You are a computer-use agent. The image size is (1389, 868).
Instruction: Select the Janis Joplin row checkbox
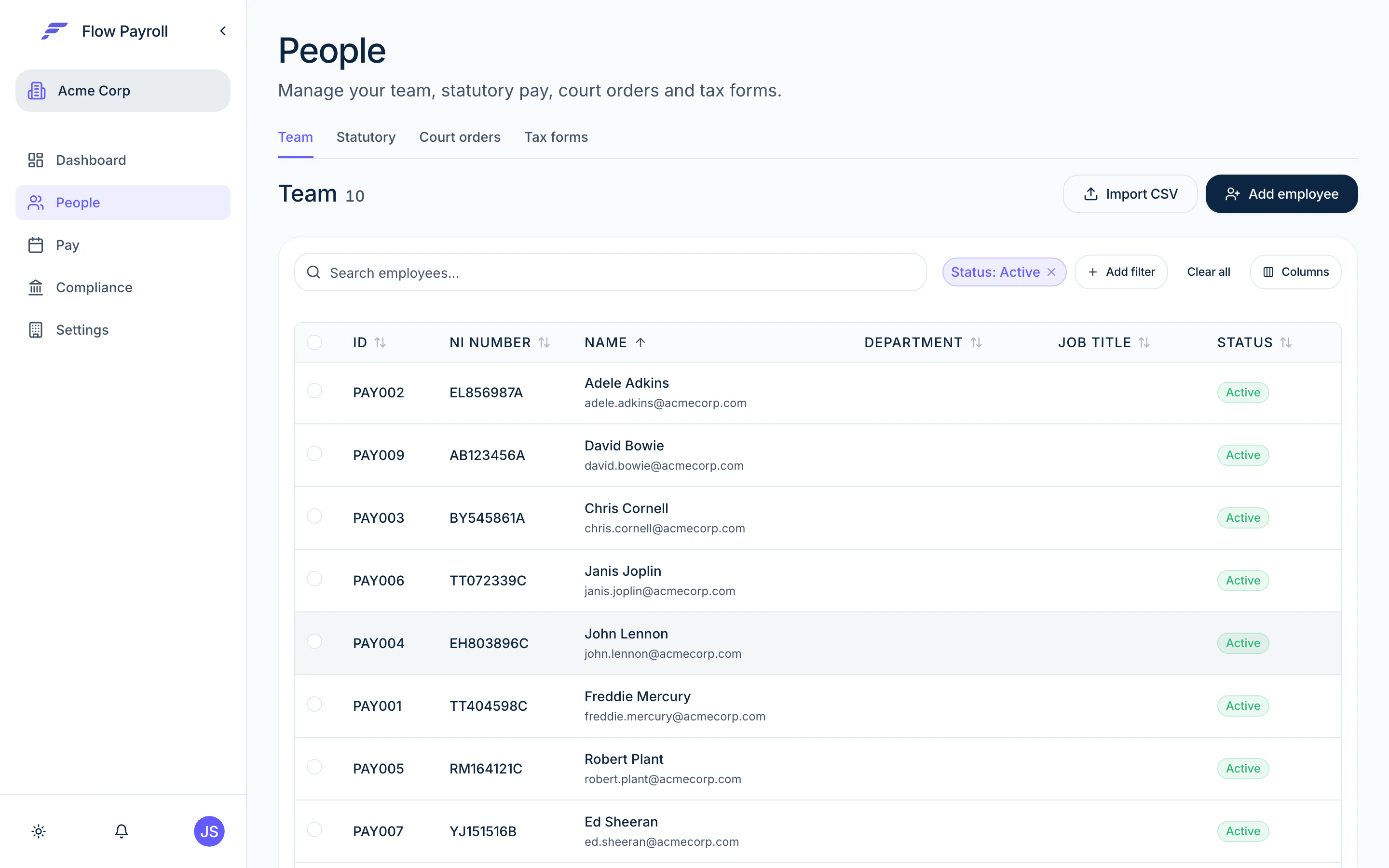click(x=314, y=579)
